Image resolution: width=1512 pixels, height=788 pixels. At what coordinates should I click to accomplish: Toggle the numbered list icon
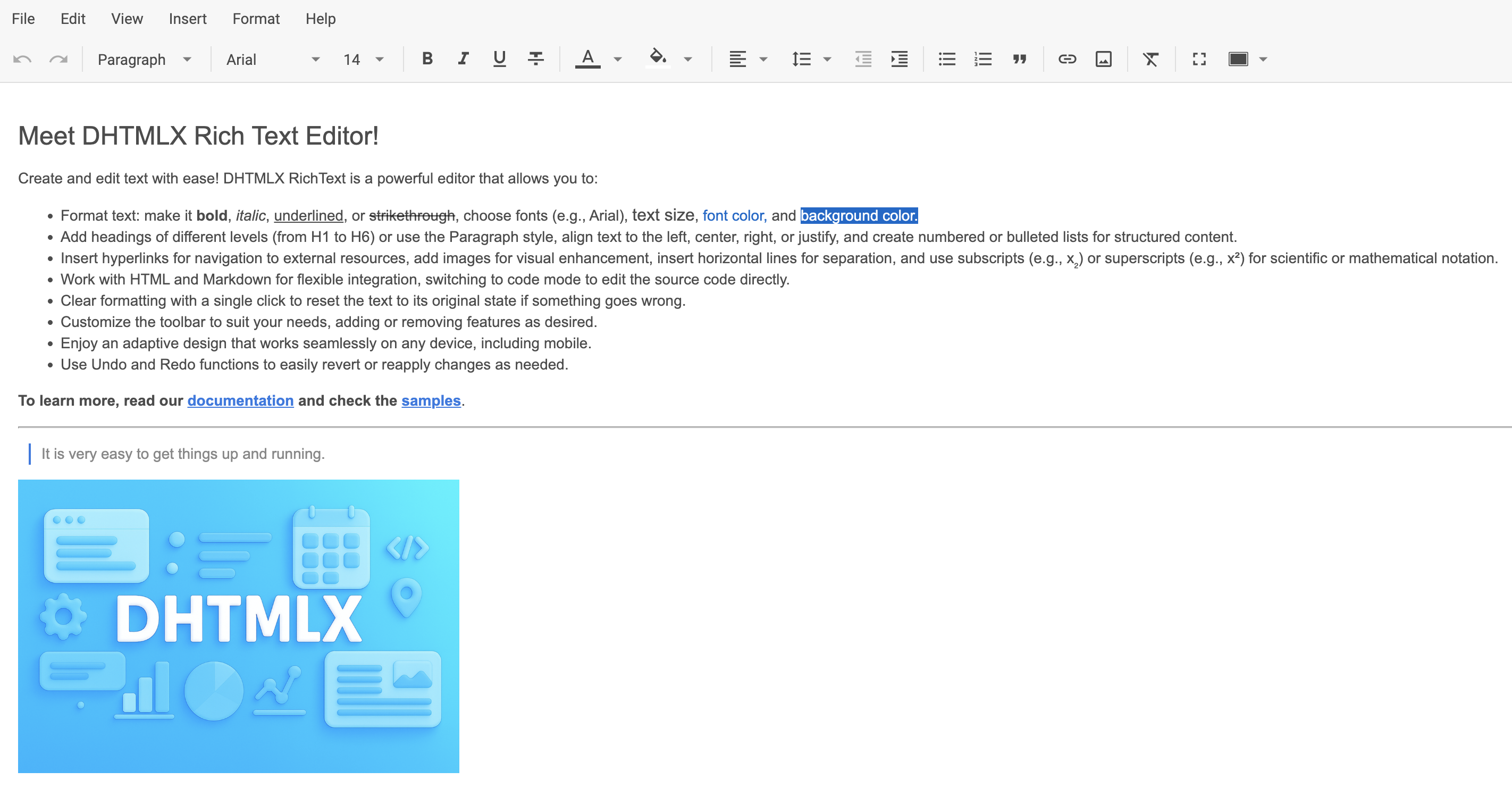(982, 60)
